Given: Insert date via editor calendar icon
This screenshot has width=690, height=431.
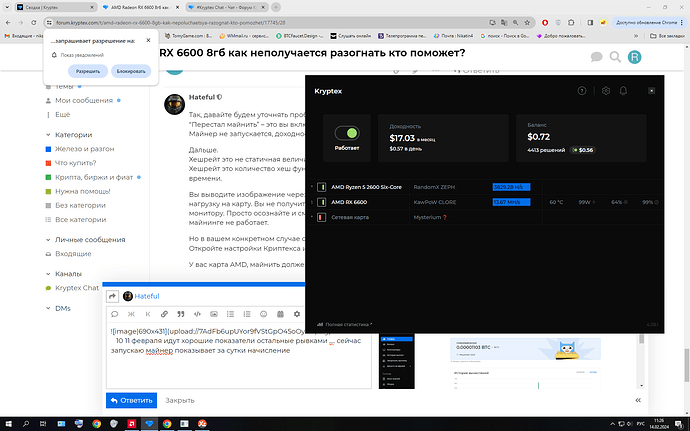Looking at the screenshot, I should pyautogui.click(x=280, y=314).
